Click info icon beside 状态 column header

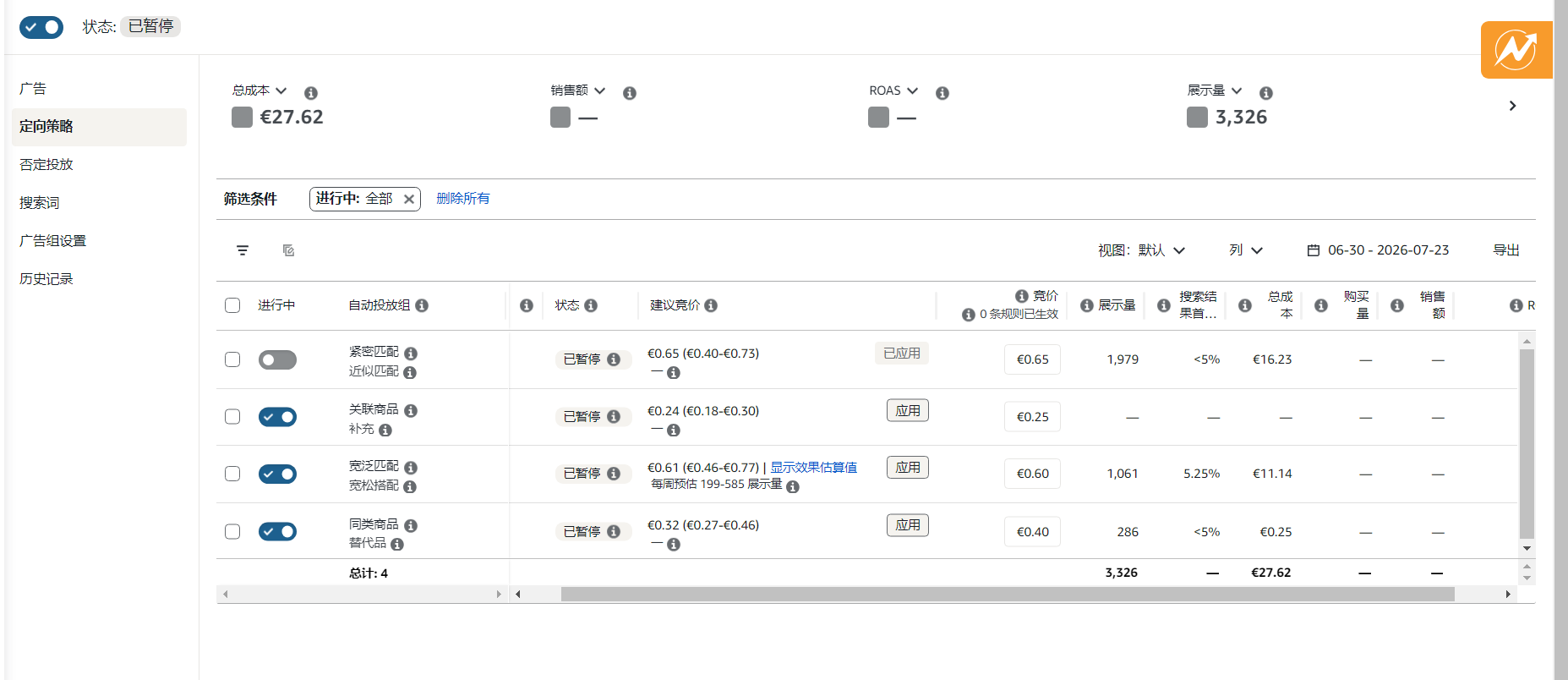(x=591, y=305)
